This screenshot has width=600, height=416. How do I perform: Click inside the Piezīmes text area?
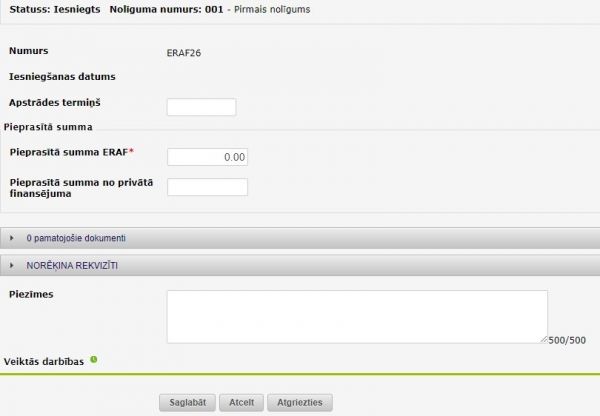[x=356, y=316]
